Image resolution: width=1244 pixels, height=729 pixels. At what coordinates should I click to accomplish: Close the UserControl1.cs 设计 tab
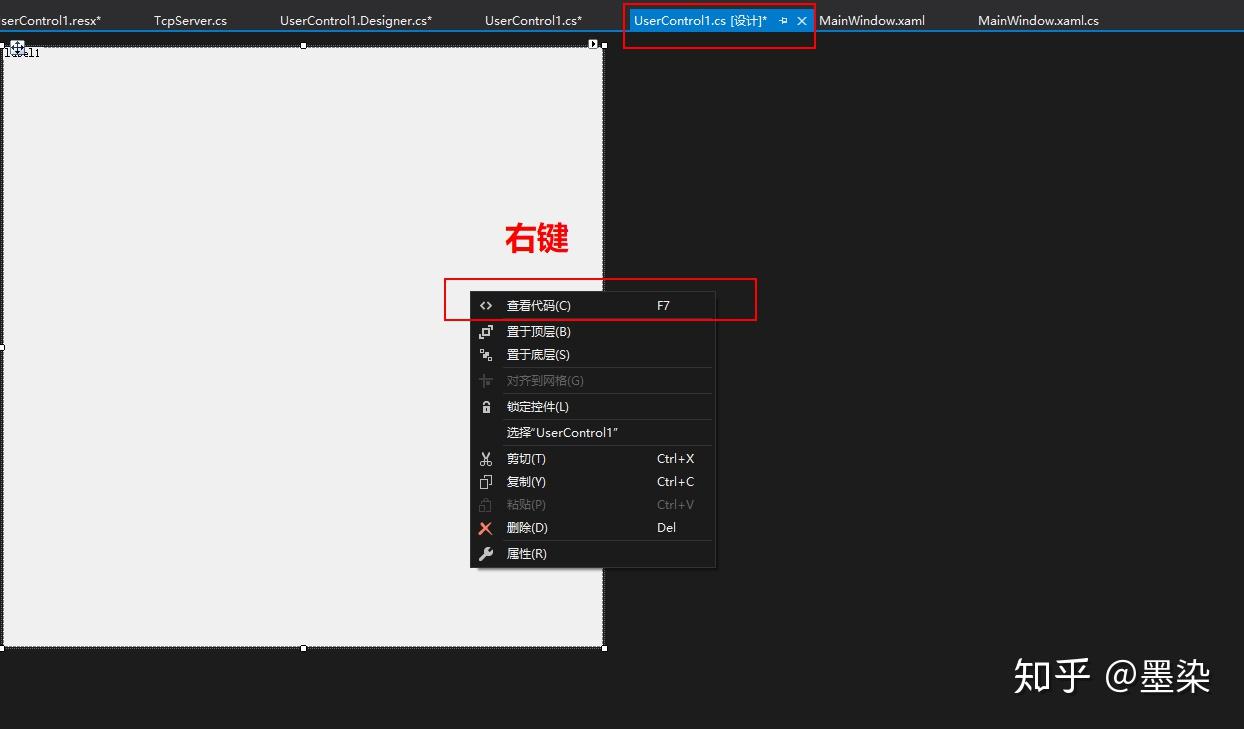(x=803, y=20)
